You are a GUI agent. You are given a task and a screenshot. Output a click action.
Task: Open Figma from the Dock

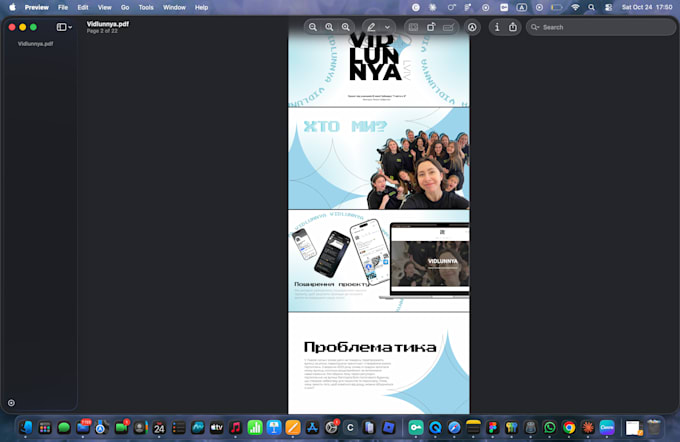(x=492, y=428)
